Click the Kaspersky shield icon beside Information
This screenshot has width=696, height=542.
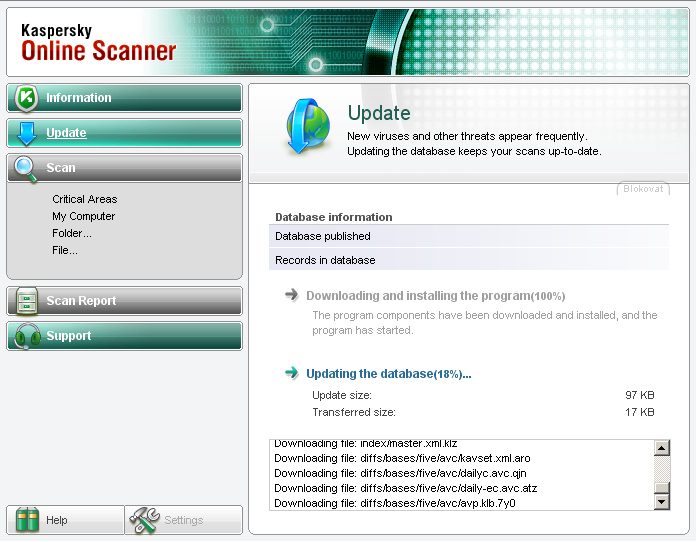pos(26,99)
